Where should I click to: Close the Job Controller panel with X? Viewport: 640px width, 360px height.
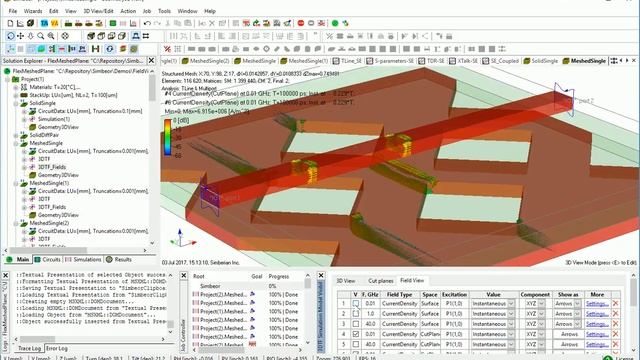184,276
